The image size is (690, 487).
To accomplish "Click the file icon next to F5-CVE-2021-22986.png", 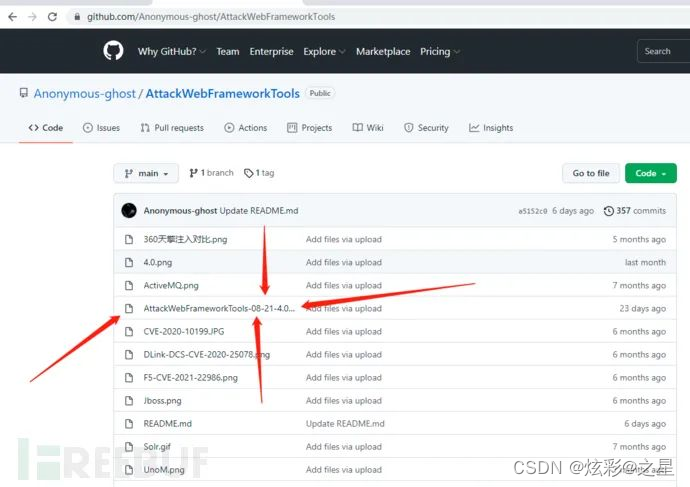I will [x=129, y=377].
